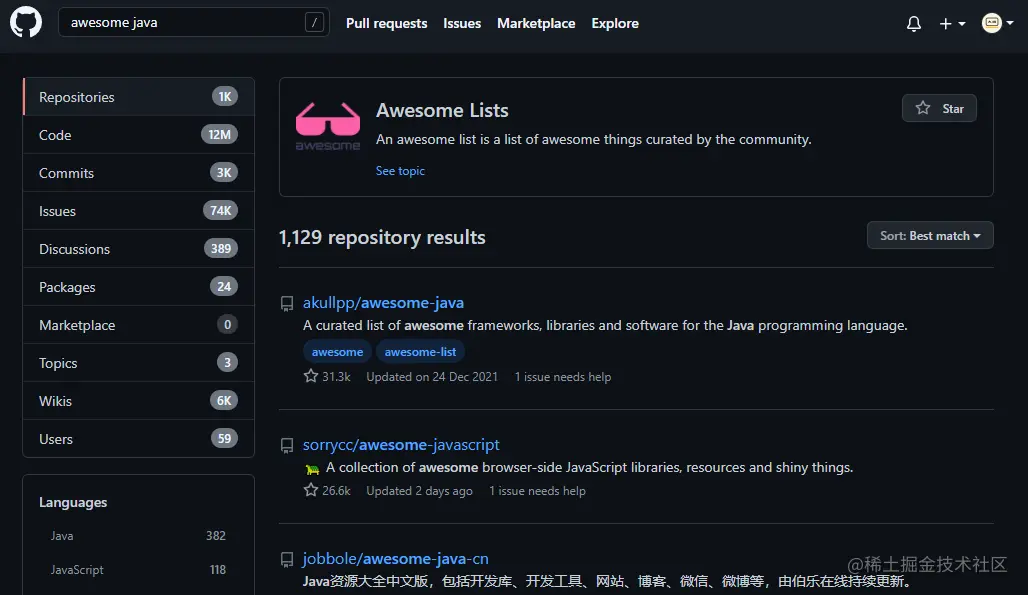This screenshot has height=595, width=1028.
Task: Open the Sort: Best match dropdown
Action: pos(930,235)
